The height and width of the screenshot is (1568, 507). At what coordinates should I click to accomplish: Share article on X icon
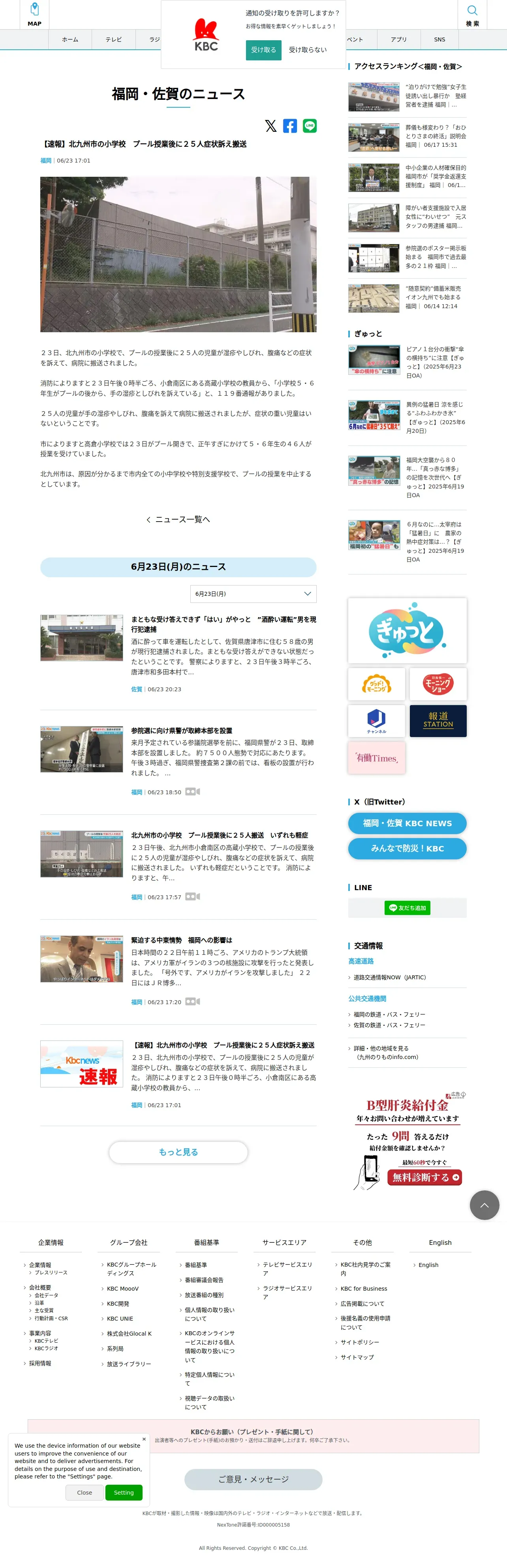pyautogui.click(x=270, y=126)
